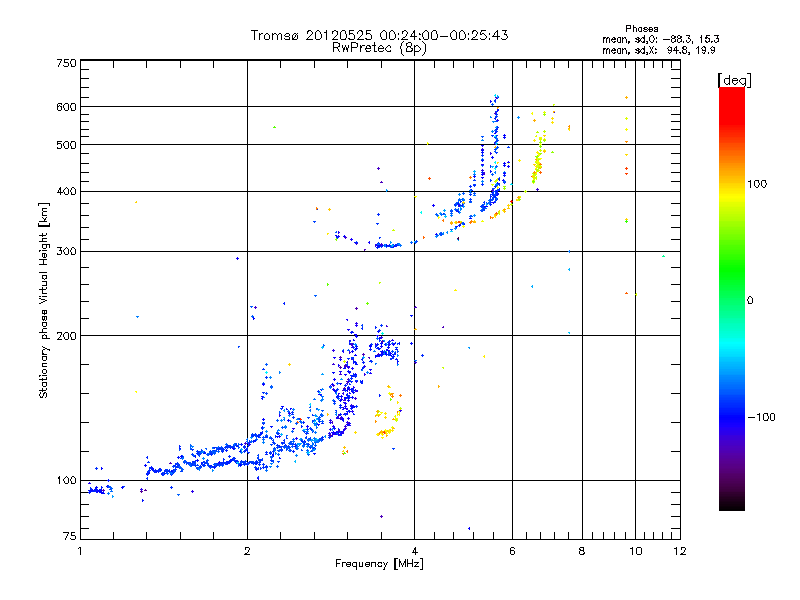
Task: Click the 'RwPretec (8p)' subtitle
Action: 379,48
